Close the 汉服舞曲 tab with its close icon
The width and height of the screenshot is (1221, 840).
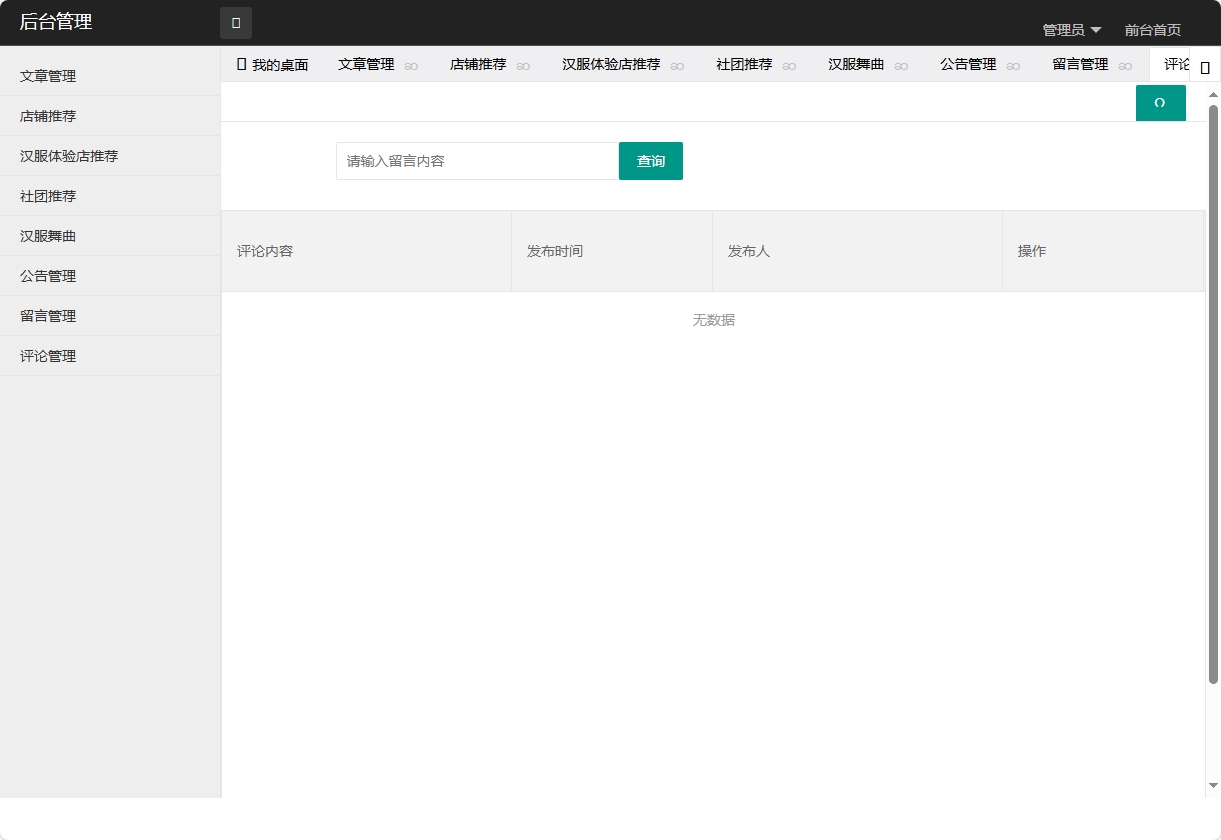point(902,65)
